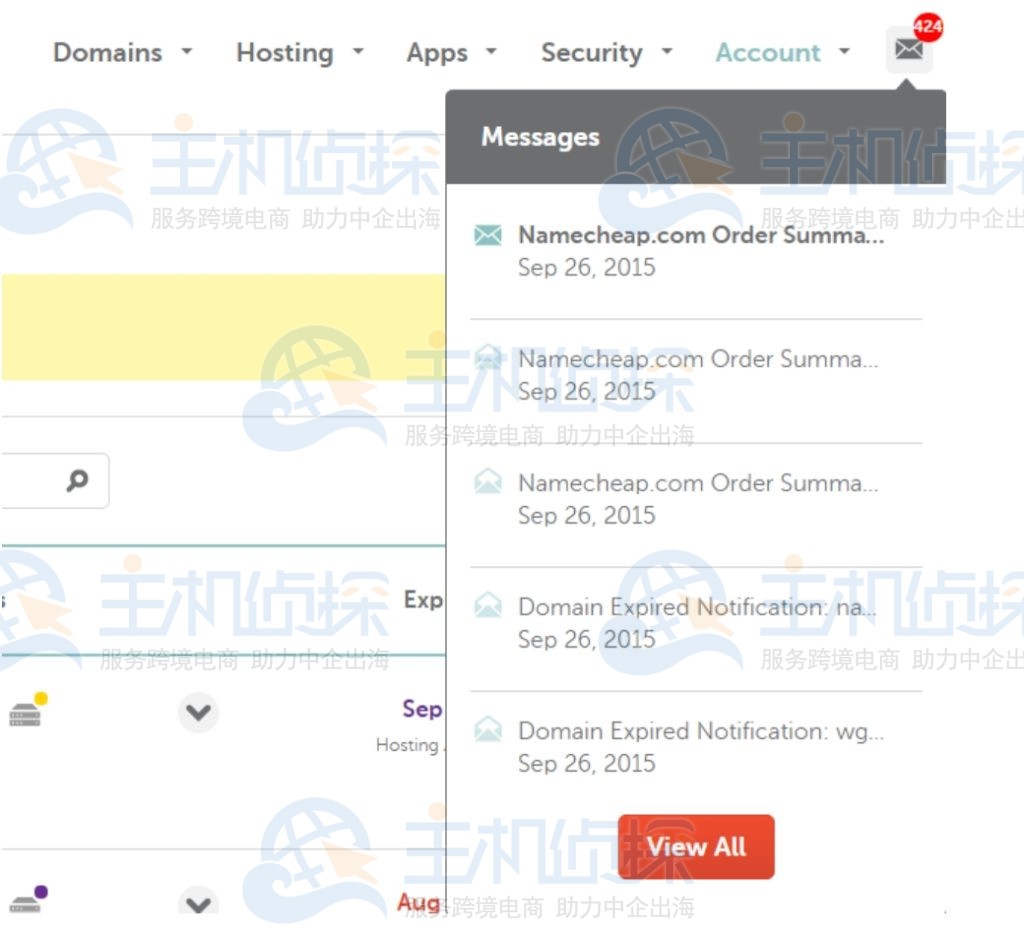1024x940 pixels.
Task: Click the dropdown arrow next to Security
Action: [x=667, y=51]
